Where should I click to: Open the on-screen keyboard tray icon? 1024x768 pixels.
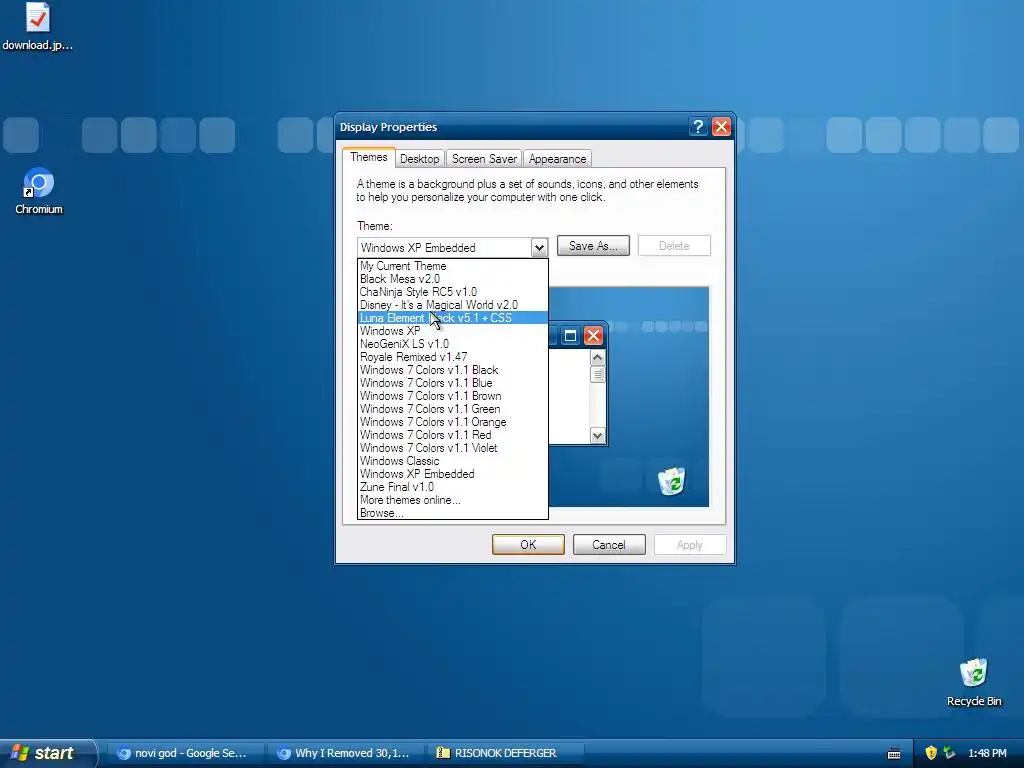pyautogui.click(x=894, y=754)
